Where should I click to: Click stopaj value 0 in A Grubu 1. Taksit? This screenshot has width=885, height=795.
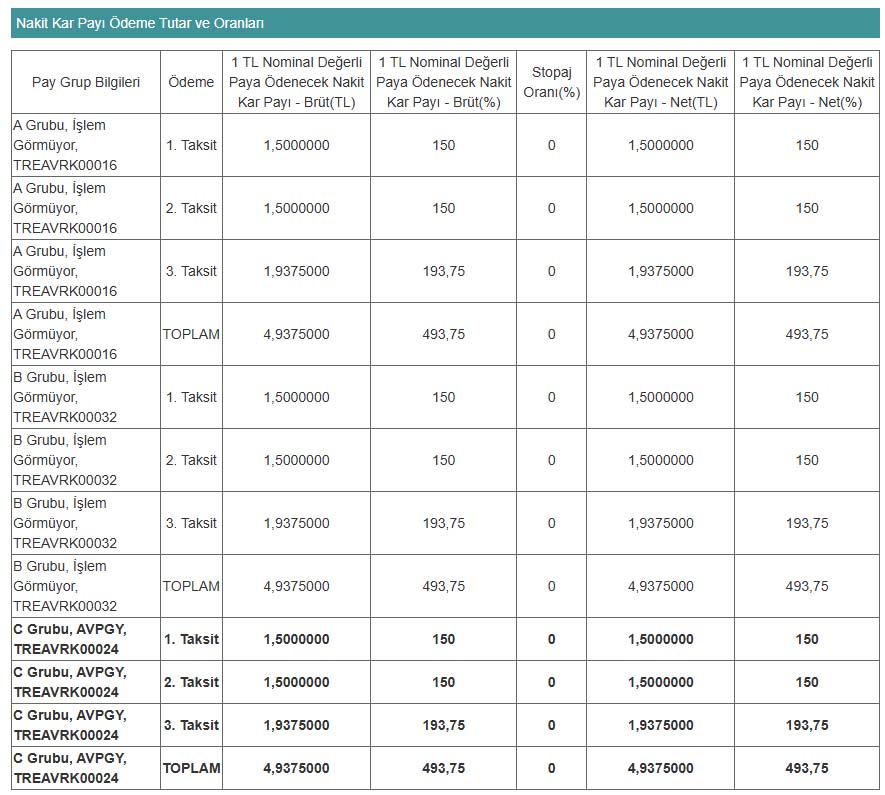click(551, 145)
